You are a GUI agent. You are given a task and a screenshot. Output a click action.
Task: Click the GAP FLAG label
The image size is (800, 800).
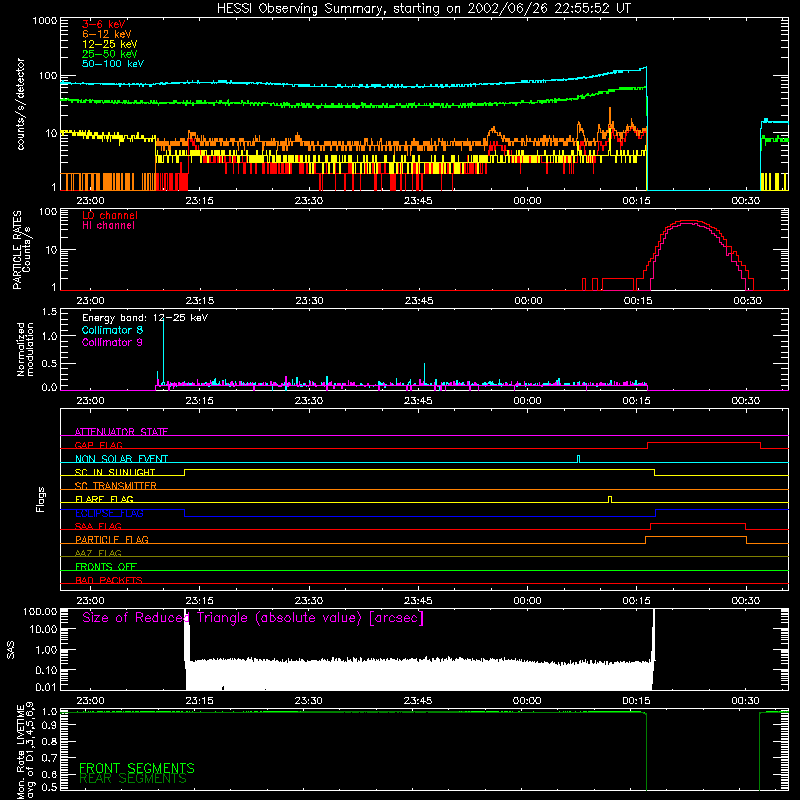tap(98, 445)
